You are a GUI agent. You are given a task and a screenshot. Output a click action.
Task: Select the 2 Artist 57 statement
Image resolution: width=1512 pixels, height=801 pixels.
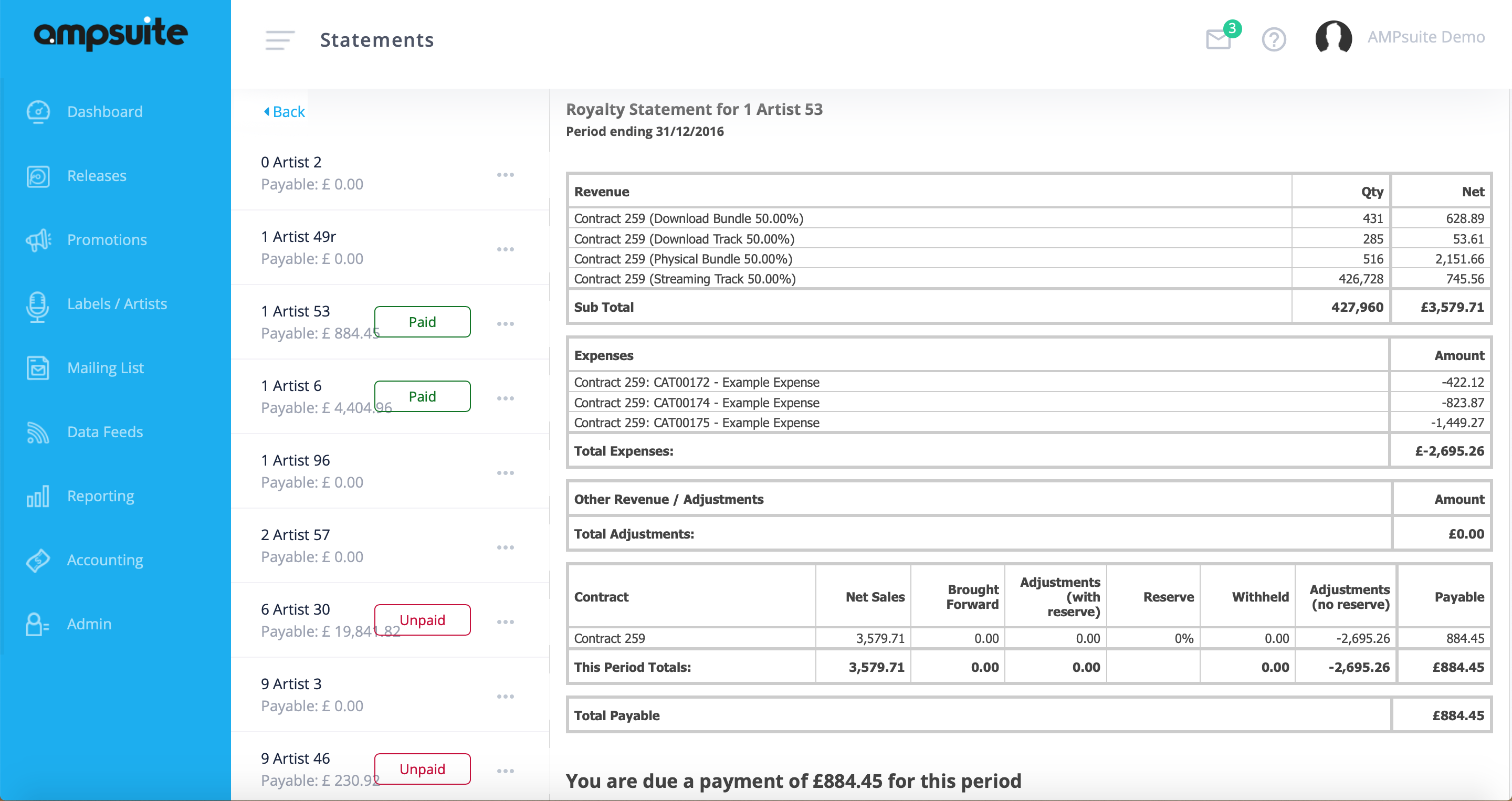point(390,546)
